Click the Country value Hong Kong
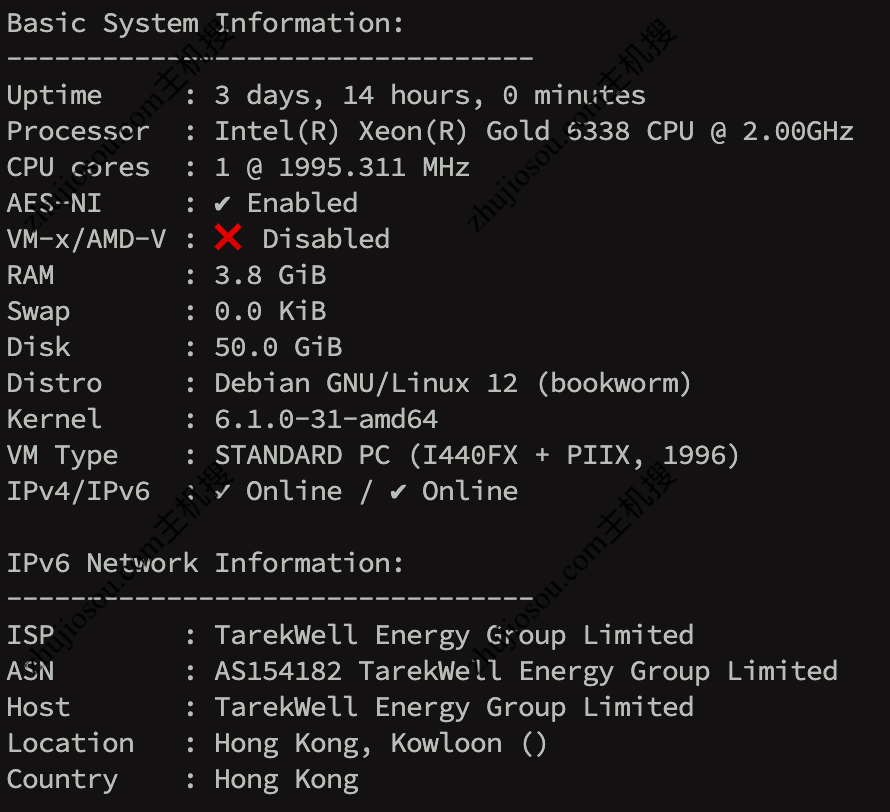Viewport: 890px width, 812px height. [x=286, y=779]
